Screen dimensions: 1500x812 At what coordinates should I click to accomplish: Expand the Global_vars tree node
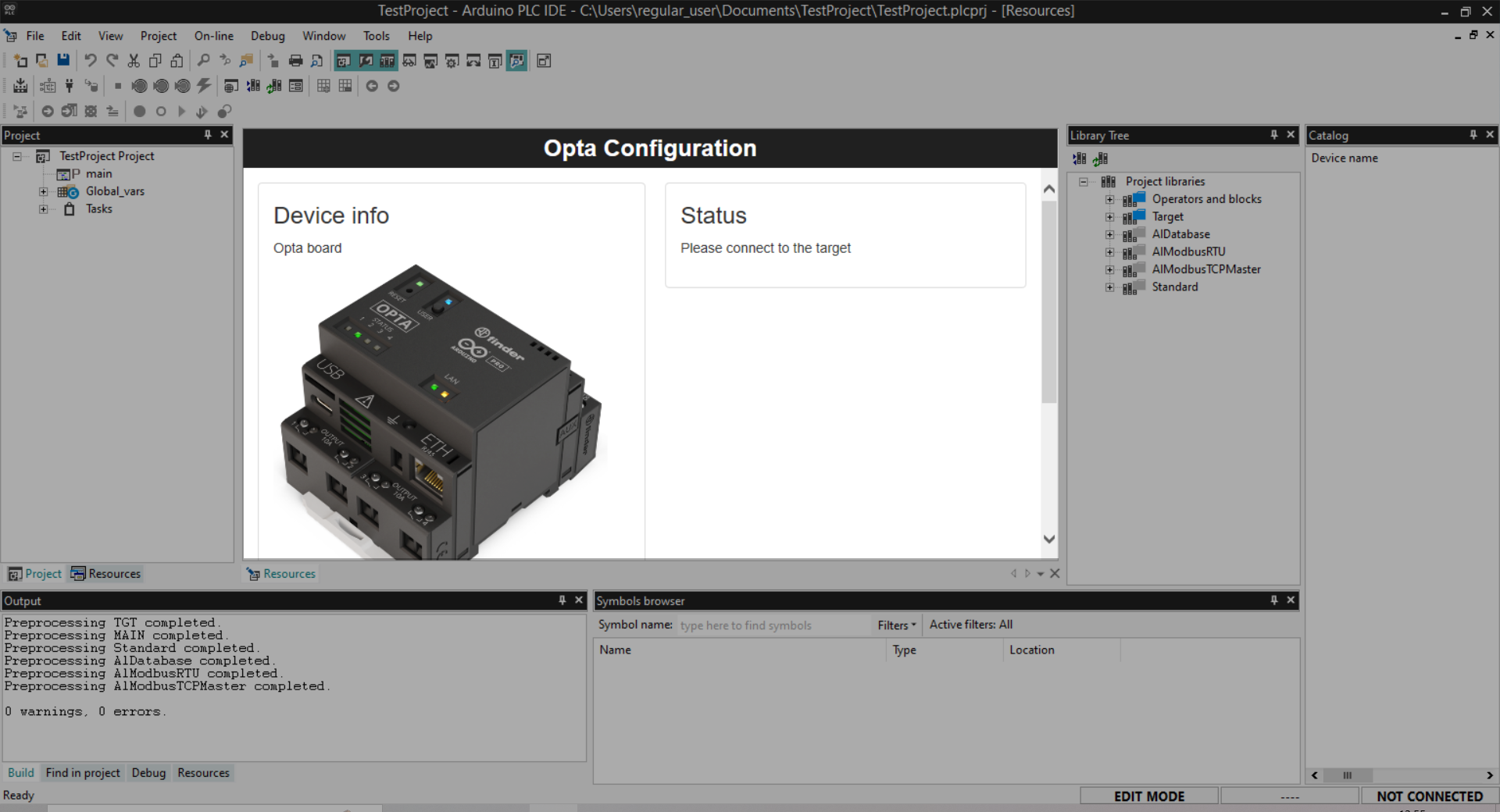click(x=44, y=191)
